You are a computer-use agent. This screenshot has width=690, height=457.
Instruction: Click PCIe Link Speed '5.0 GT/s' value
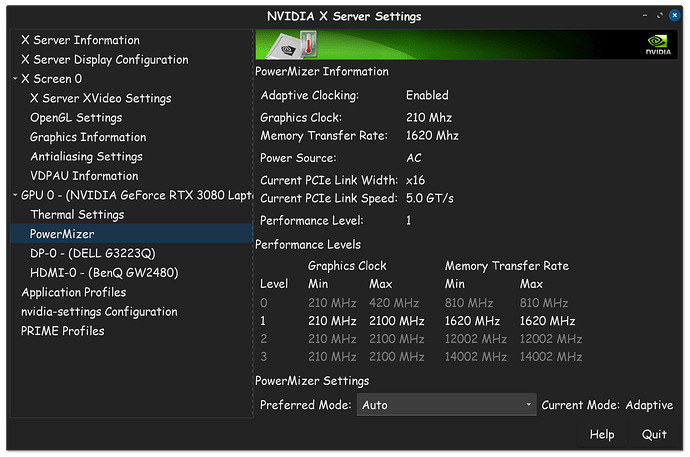pyautogui.click(x=429, y=198)
